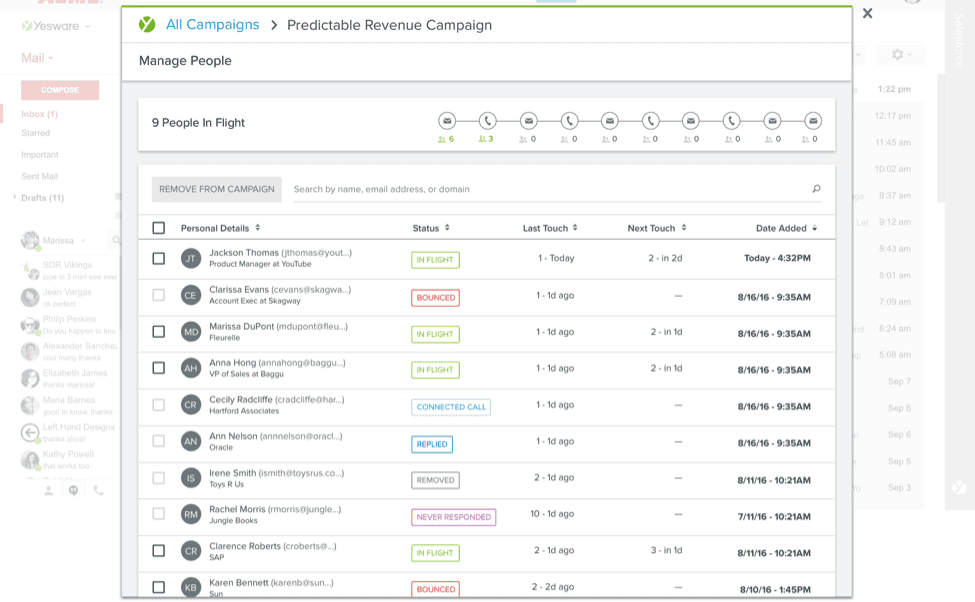Click the search magnifier icon in people search

pyautogui.click(x=816, y=188)
